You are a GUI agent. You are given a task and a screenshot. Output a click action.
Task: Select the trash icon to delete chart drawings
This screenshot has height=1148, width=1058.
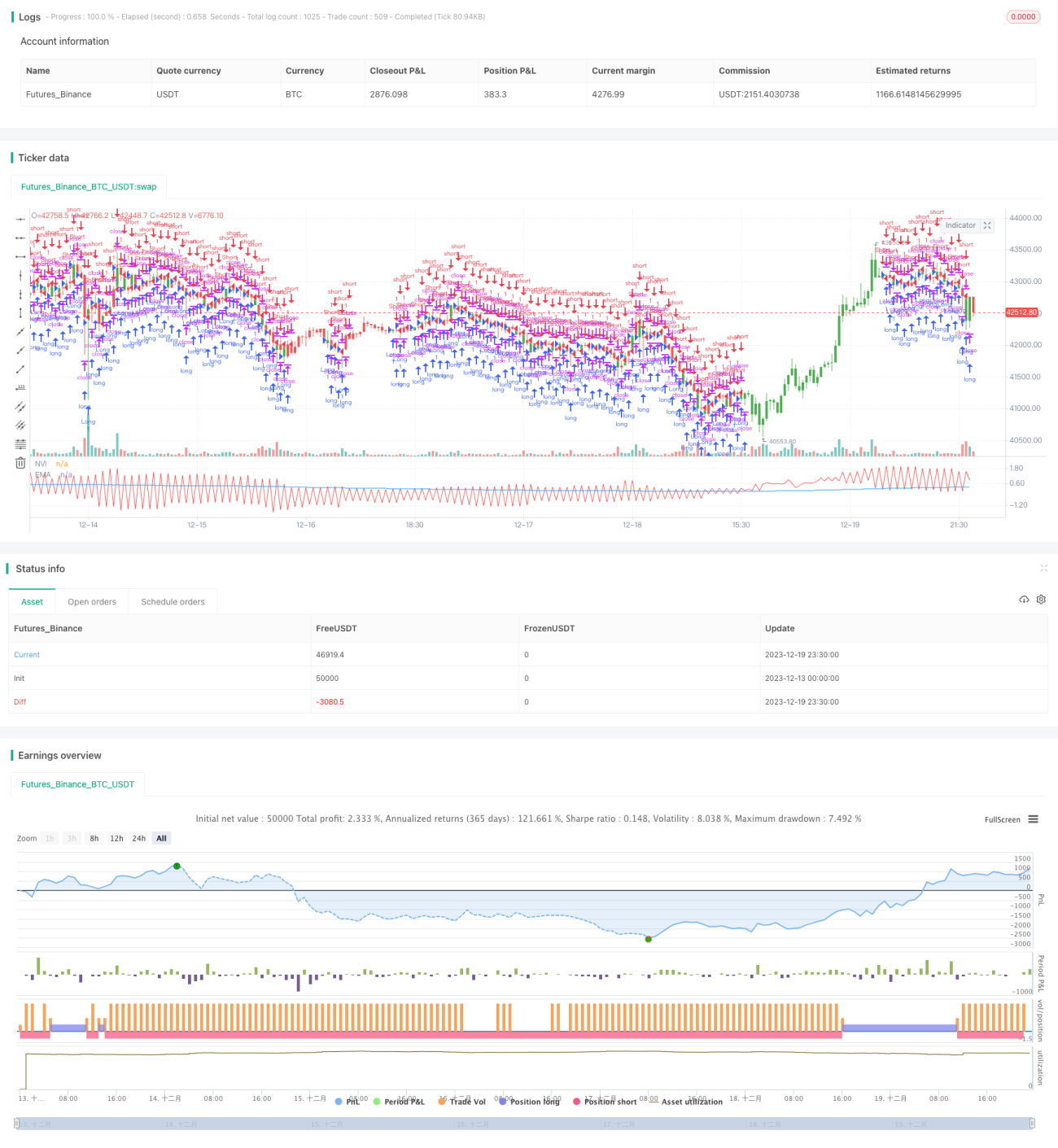[x=20, y=463]
